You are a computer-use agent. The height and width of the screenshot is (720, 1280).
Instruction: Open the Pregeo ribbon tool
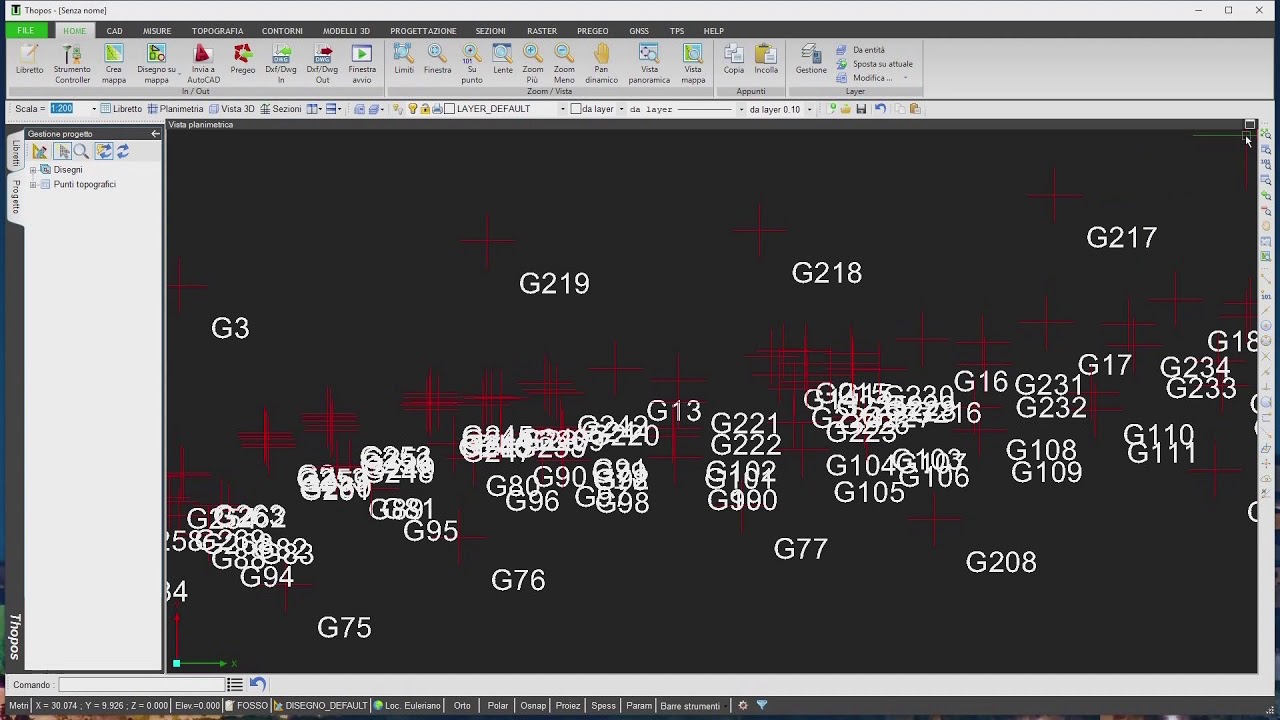243,60
